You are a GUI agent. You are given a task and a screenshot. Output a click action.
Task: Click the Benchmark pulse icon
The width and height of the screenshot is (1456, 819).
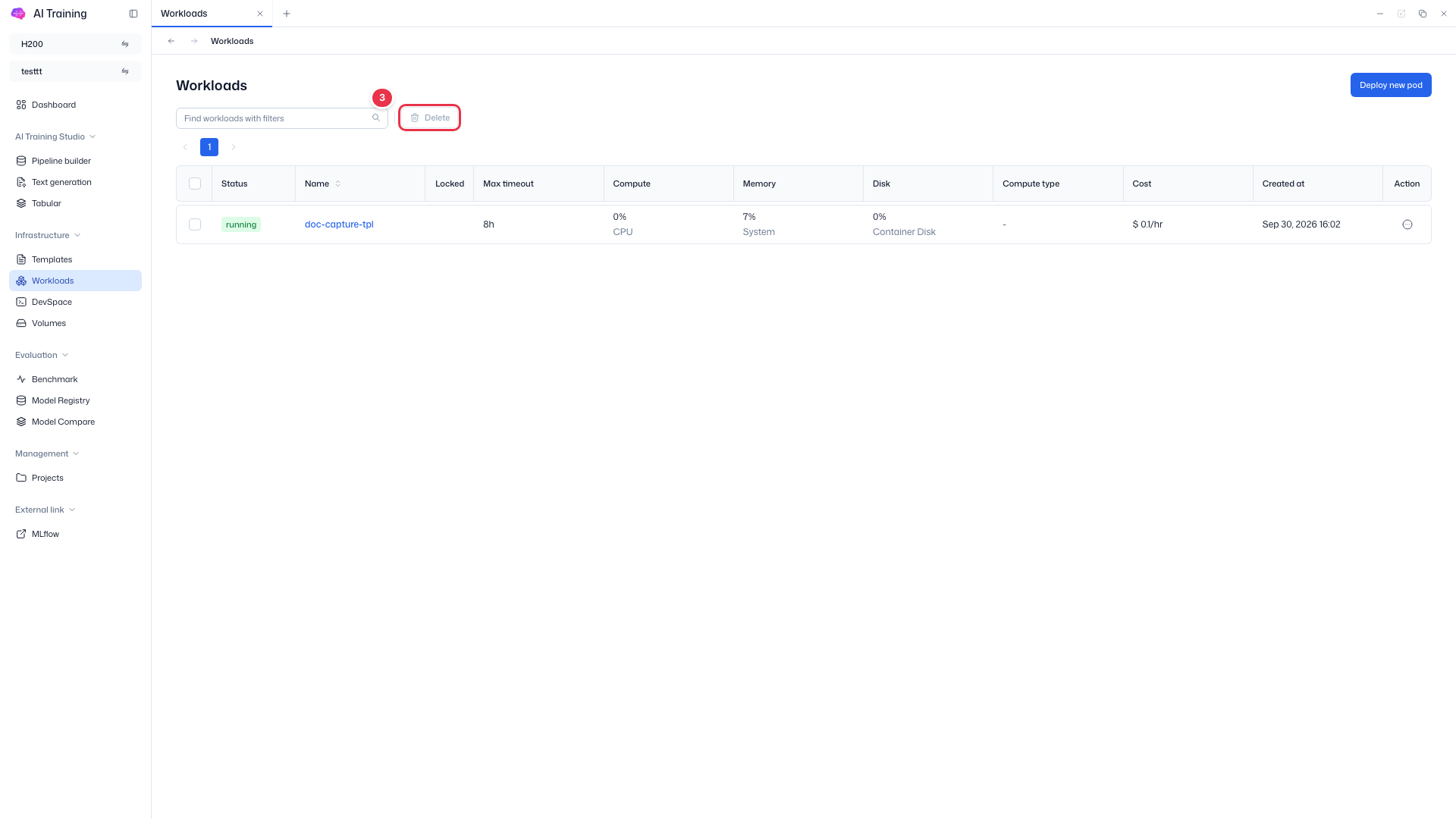click(x=21, y=379)
